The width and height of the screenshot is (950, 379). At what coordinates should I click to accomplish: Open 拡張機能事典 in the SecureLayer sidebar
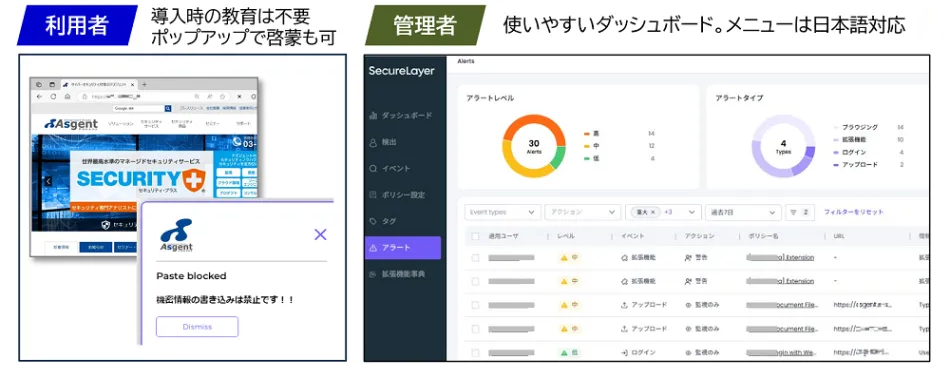[397, 274]
